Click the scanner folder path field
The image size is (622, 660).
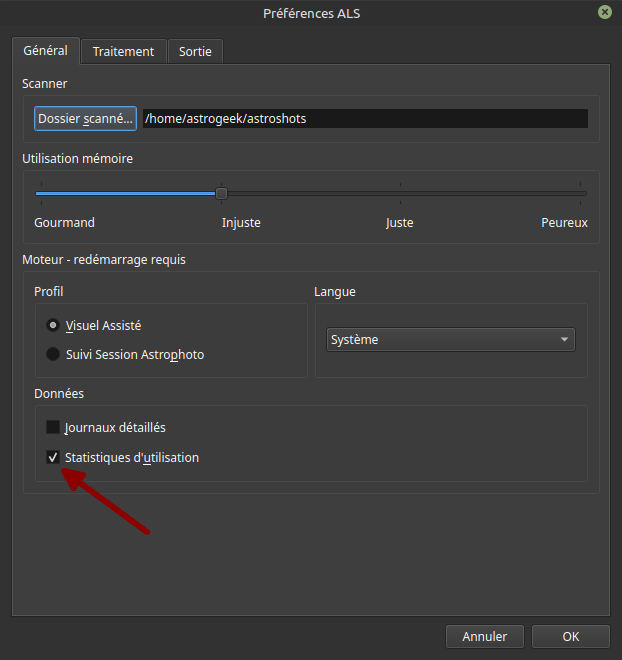pyautogui.click(x=364, y=119)
